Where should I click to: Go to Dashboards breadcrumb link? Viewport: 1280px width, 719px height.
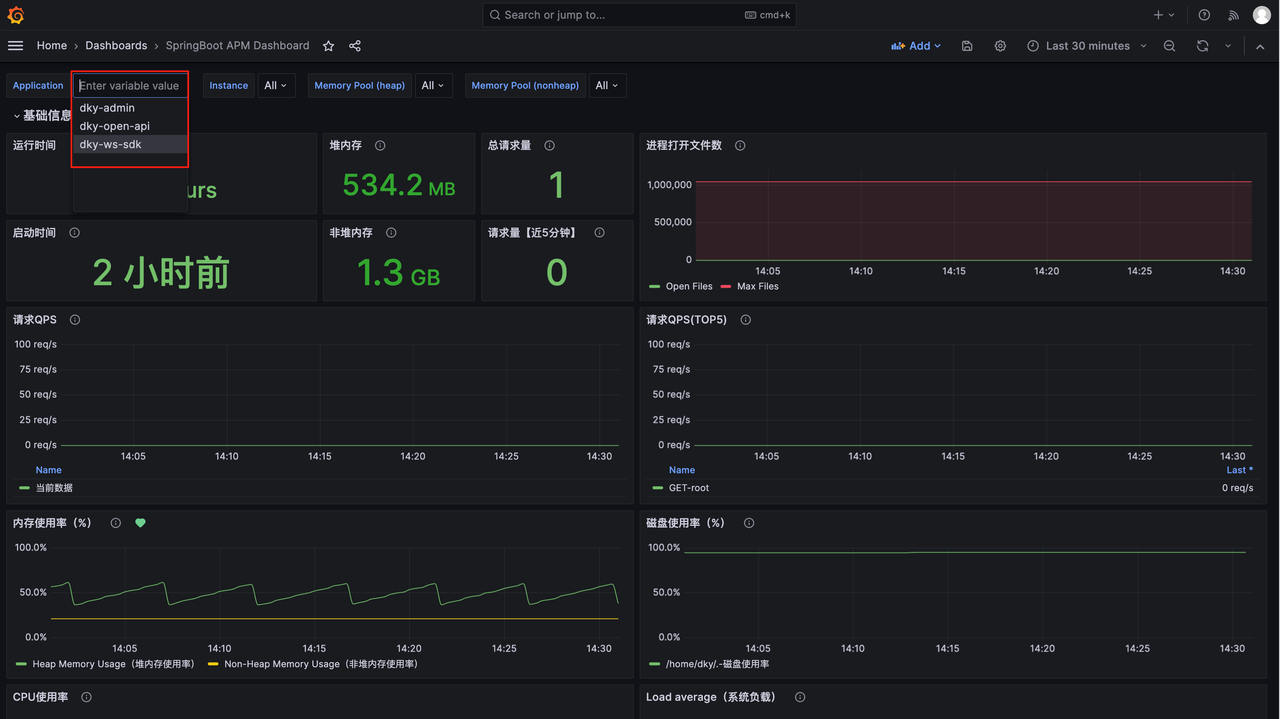tap(116, 46)
